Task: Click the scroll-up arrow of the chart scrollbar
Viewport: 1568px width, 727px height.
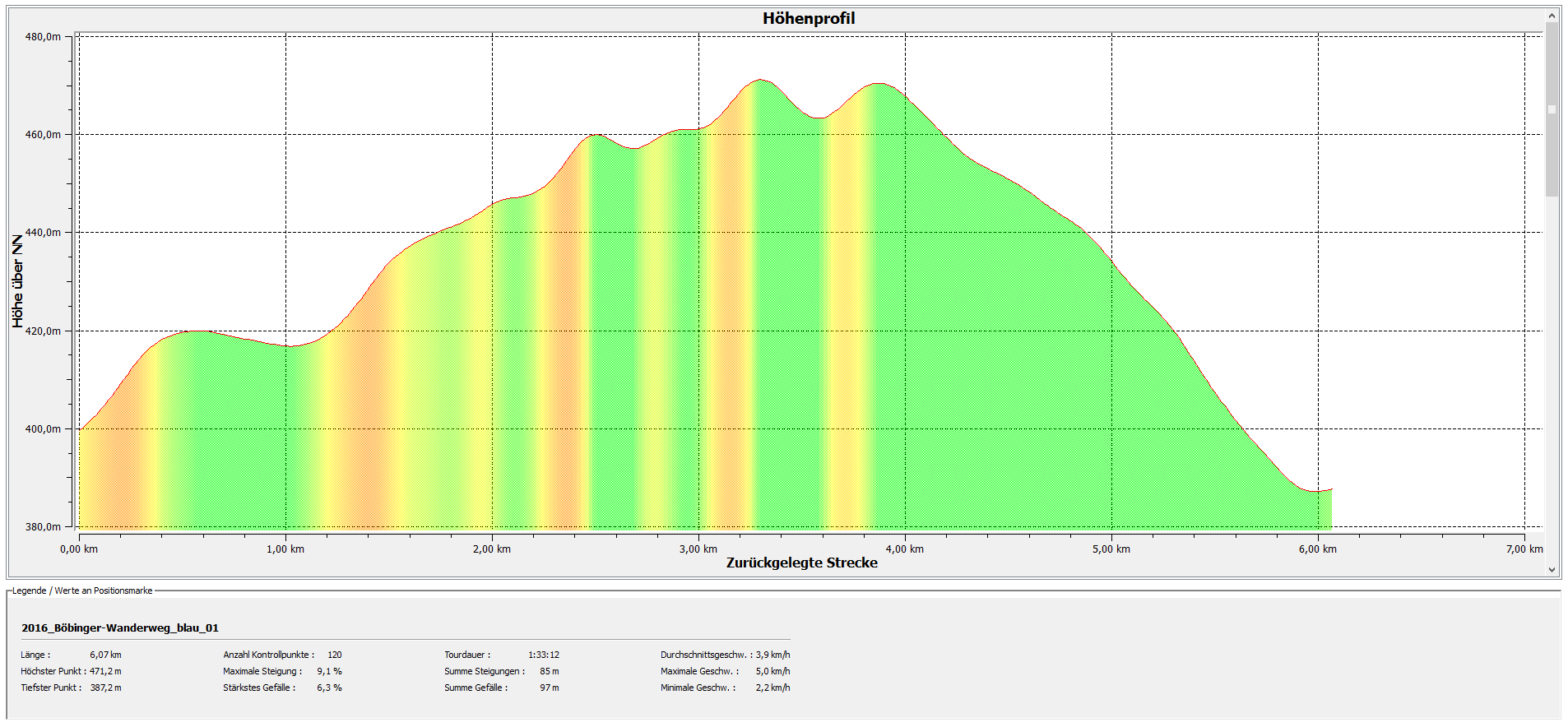Action: point(1552,16)
